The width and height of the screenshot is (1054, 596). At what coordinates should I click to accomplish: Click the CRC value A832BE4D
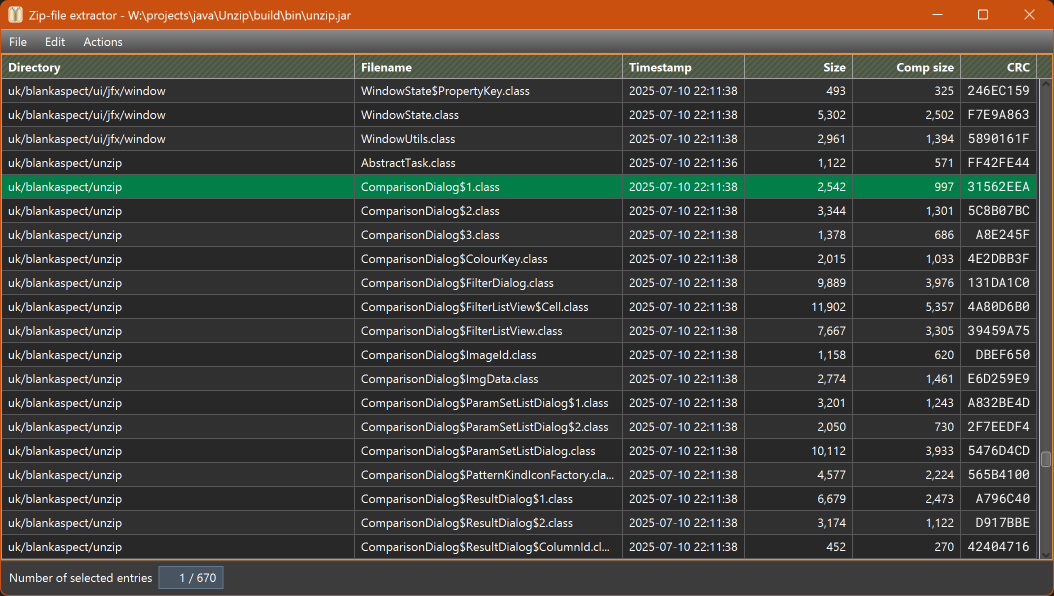tap(998, 403)
